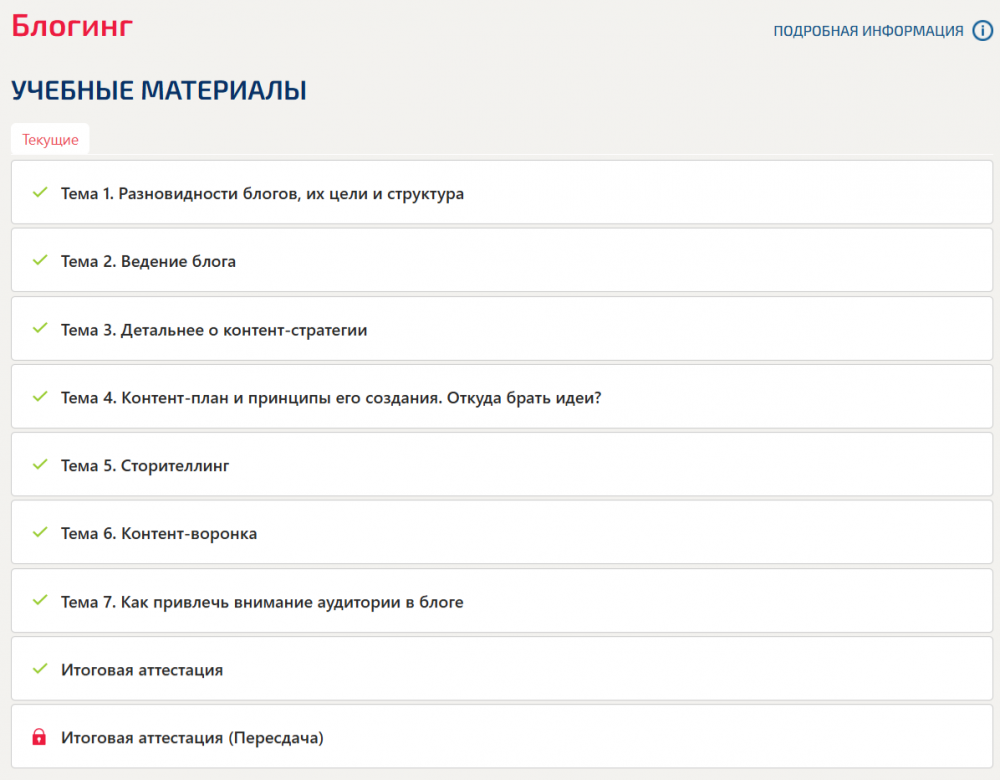
Task: Expand Тема 5. Сторителлинг row
Action: tap(502, 465)
